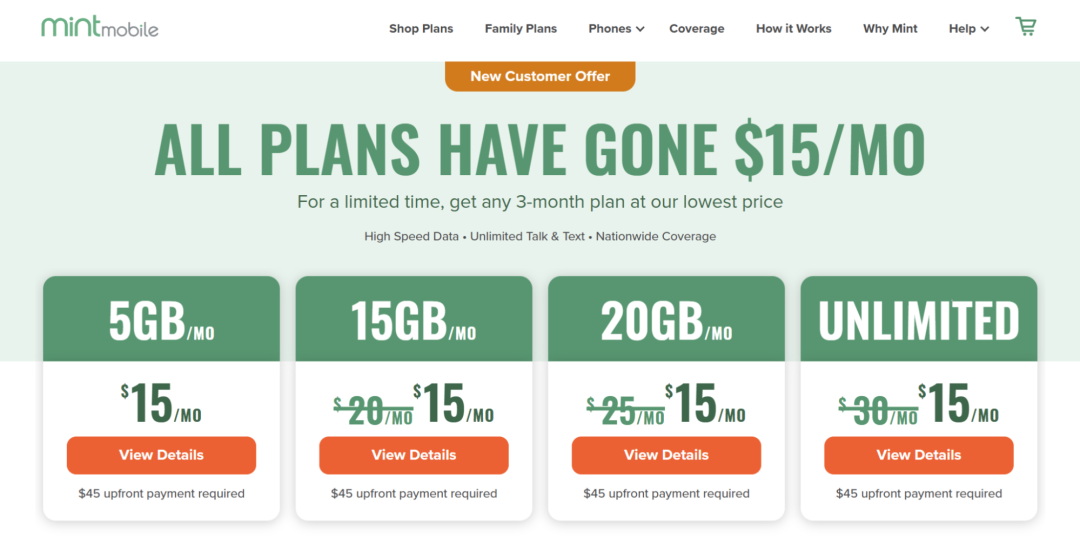Click the New Customer Offer badge
1080x538 pixels.
pyautogui.click(x=540, y=76)
